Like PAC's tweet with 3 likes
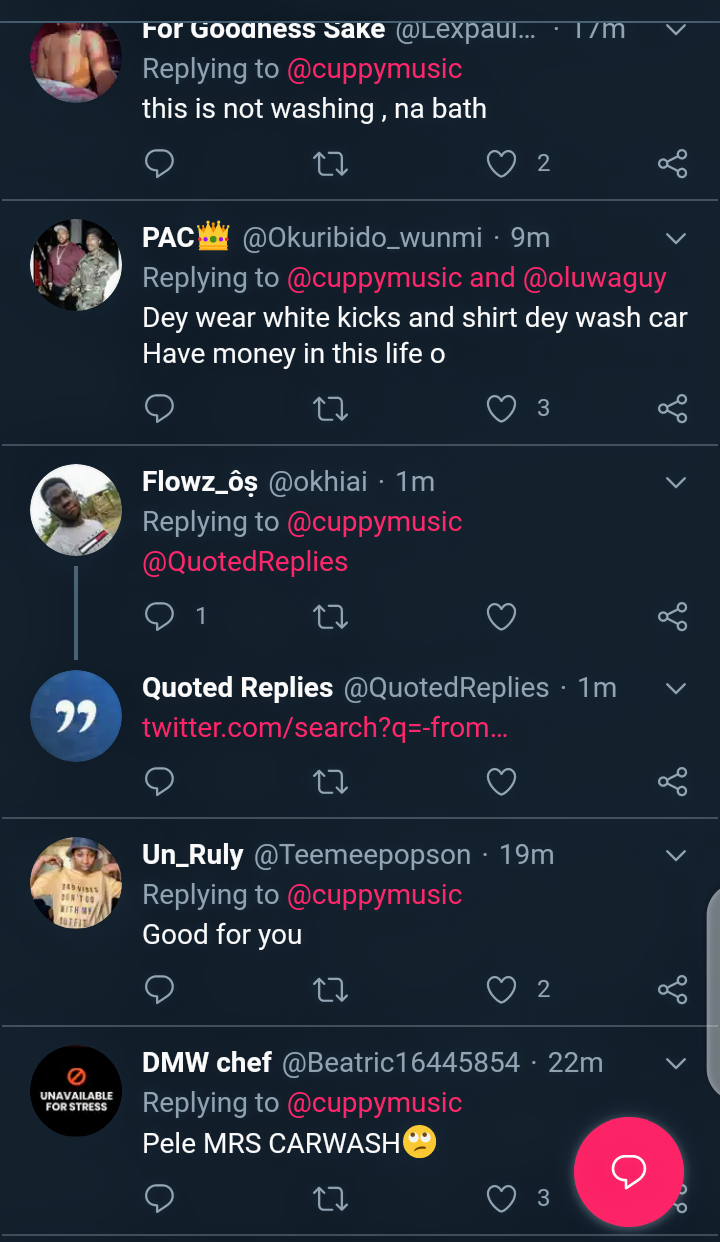Screen dimensions: 720x1242 501,408
